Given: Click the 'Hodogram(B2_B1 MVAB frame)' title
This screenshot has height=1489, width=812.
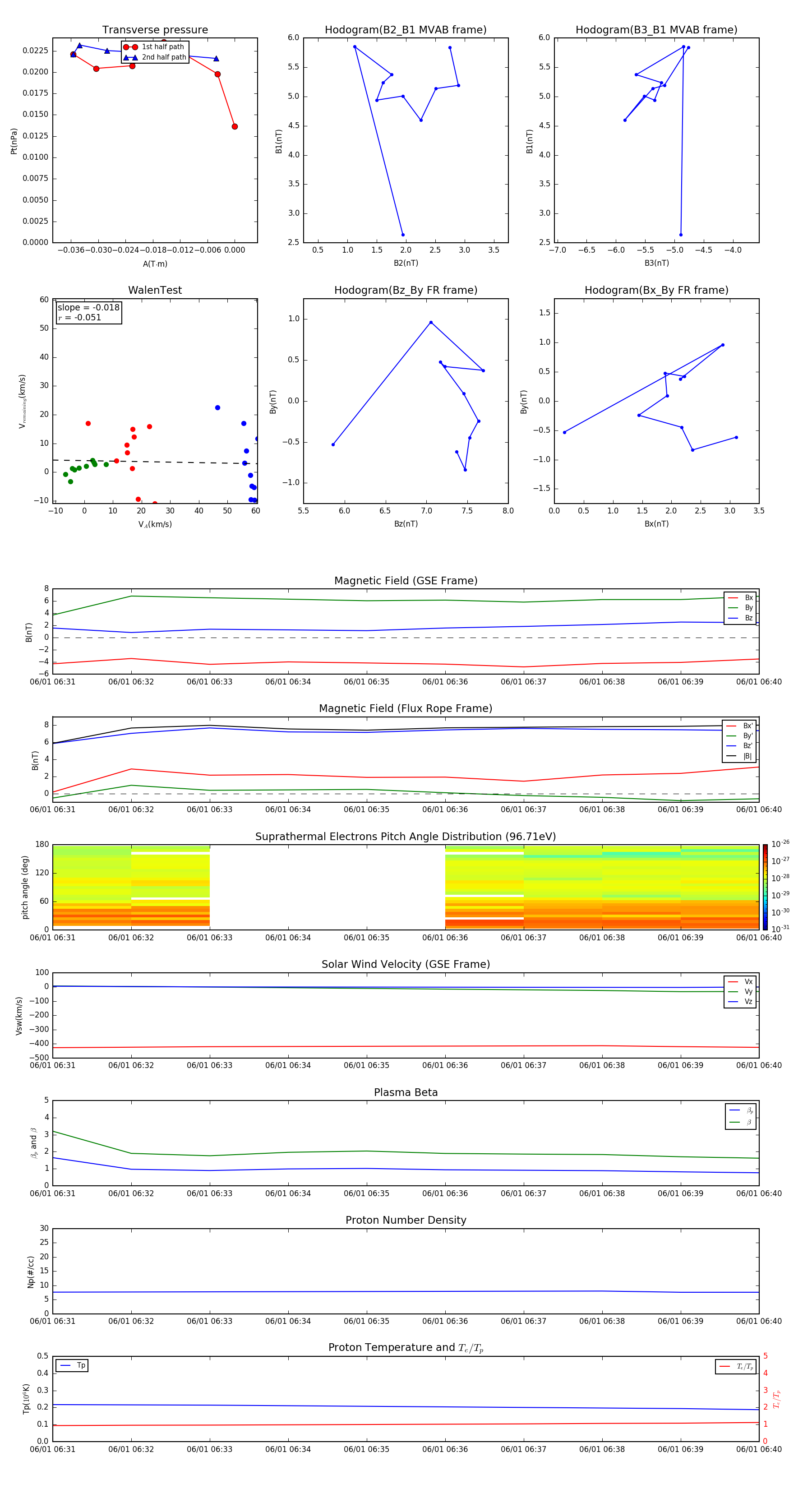Looking at the screenshot, I should [x=406, y=30].
